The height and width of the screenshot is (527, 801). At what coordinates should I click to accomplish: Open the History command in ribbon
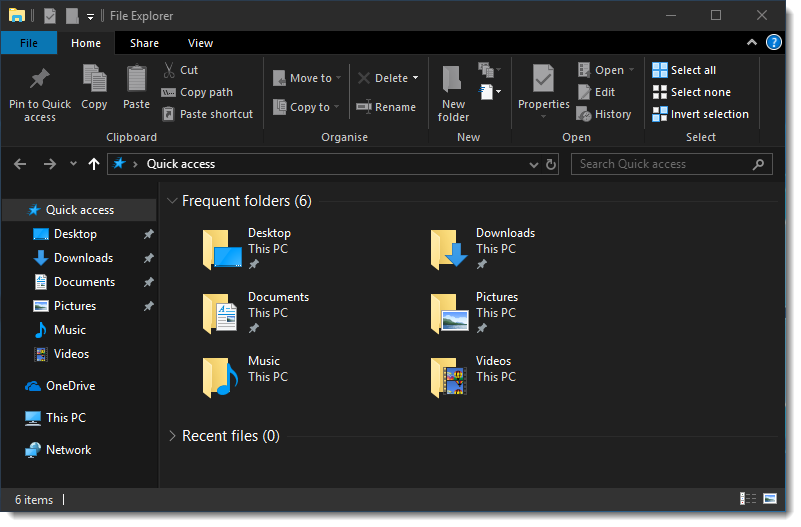click(x=604, y=114)
